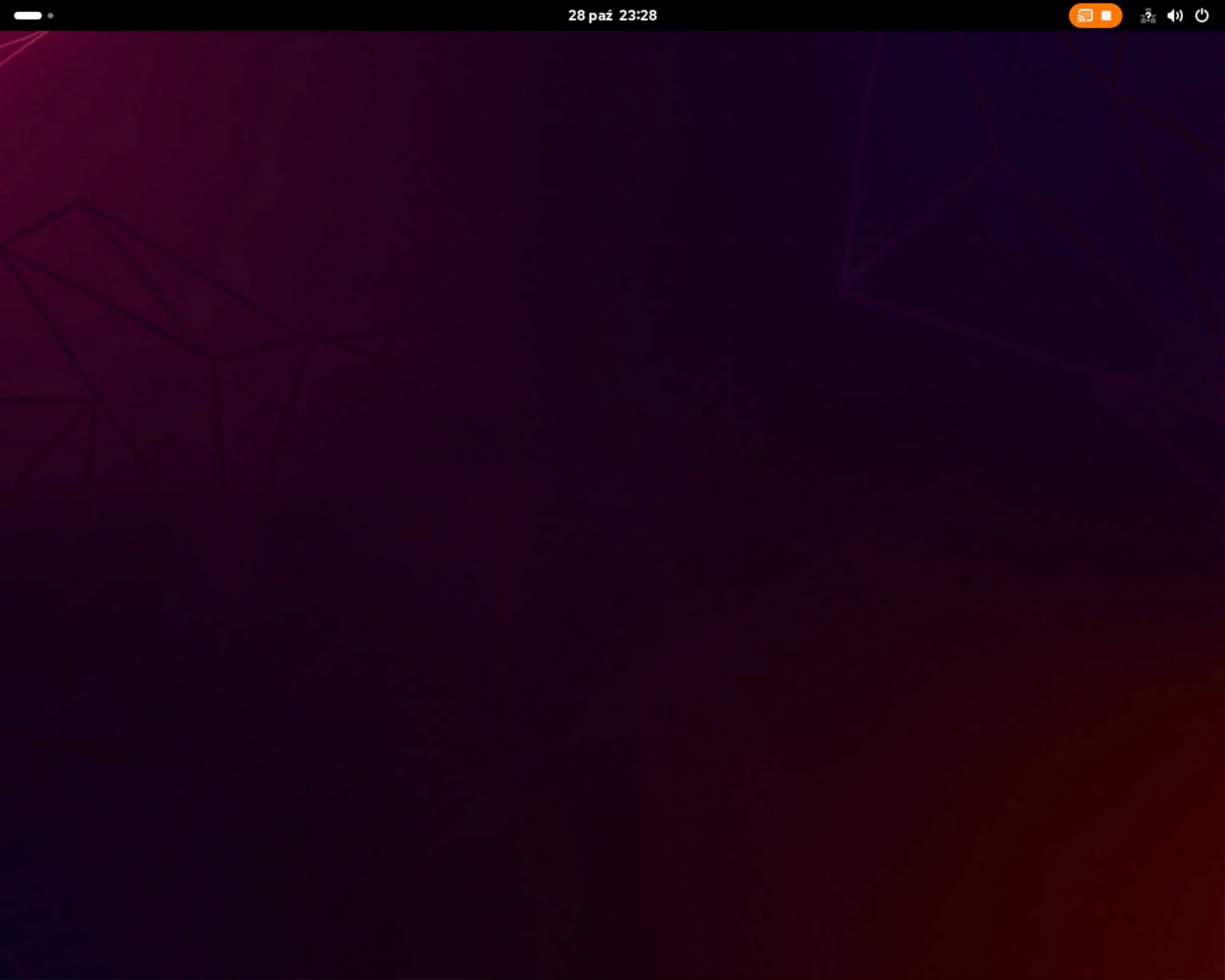Viewport: 1225px width, 980px height.
Task: Click the gap between orange pill and network icon
Action: coord(1131,16)
